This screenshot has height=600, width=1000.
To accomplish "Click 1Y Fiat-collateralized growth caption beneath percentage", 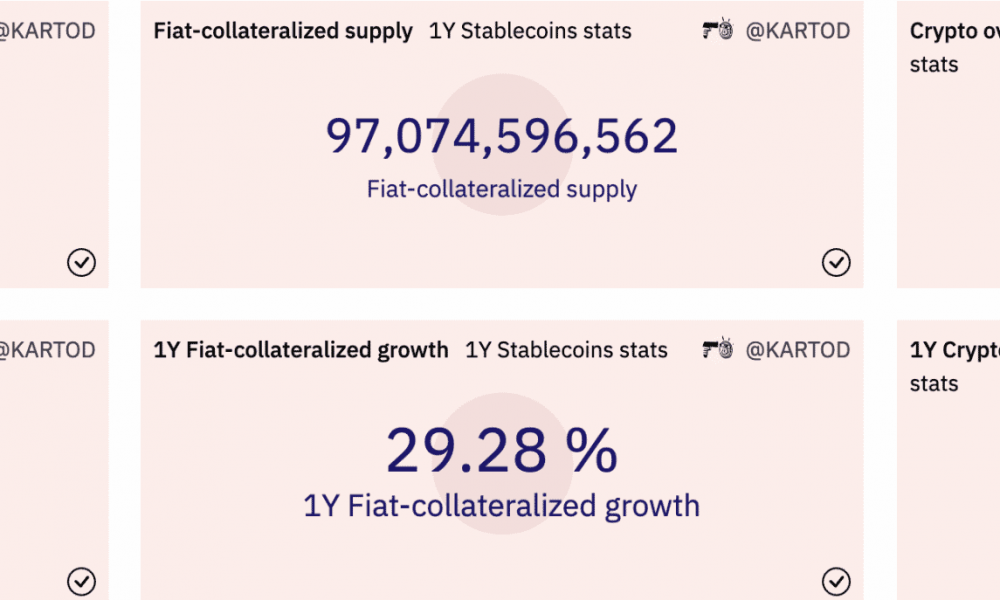I will point(502,506).
